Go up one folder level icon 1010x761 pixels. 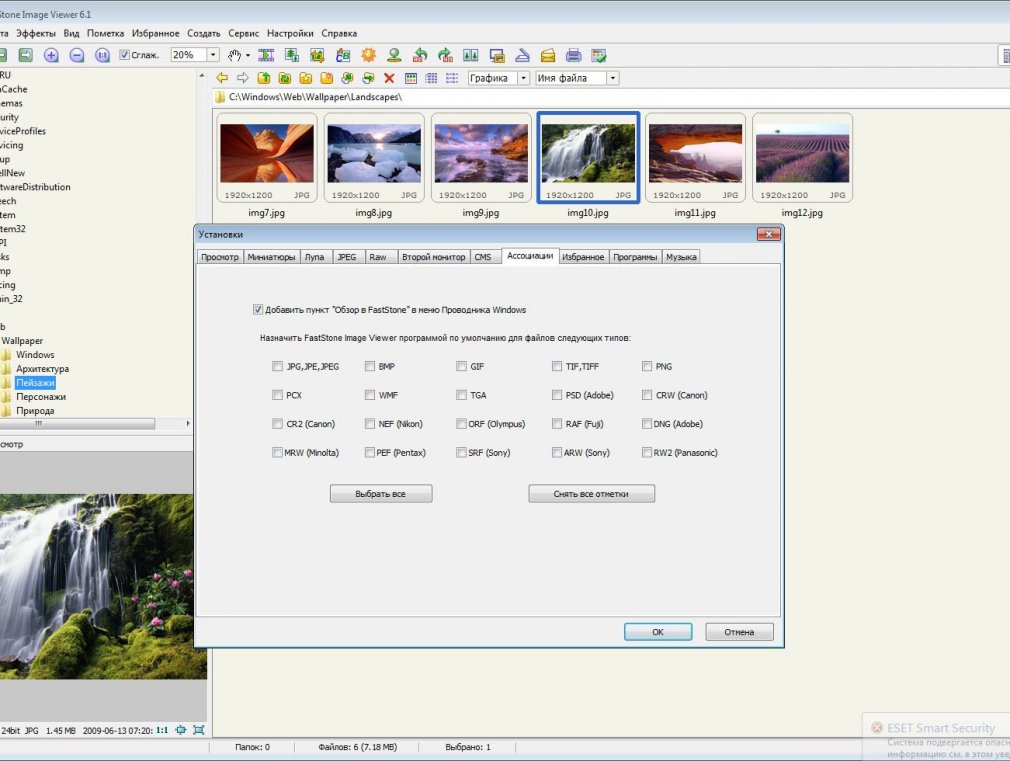264,78
